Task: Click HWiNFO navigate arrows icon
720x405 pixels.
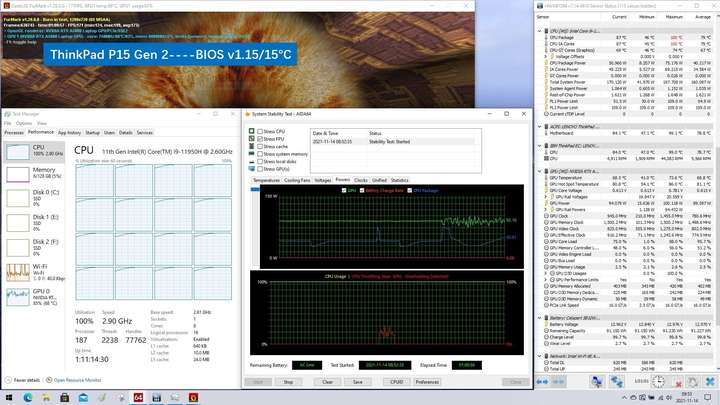Action: click(542, 382)
